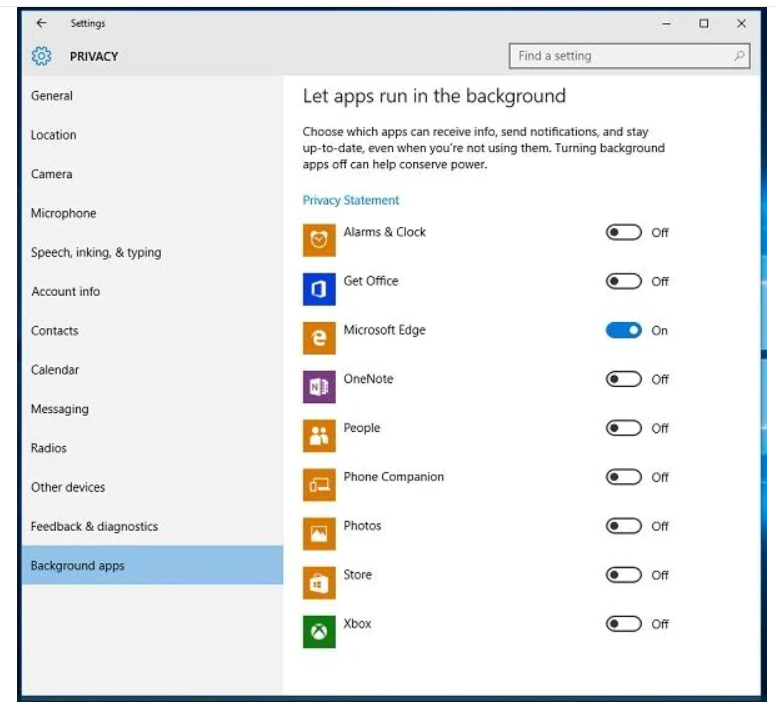Open the General privacy section
This screenshot has width=775, height=710.
coord(152,96)
